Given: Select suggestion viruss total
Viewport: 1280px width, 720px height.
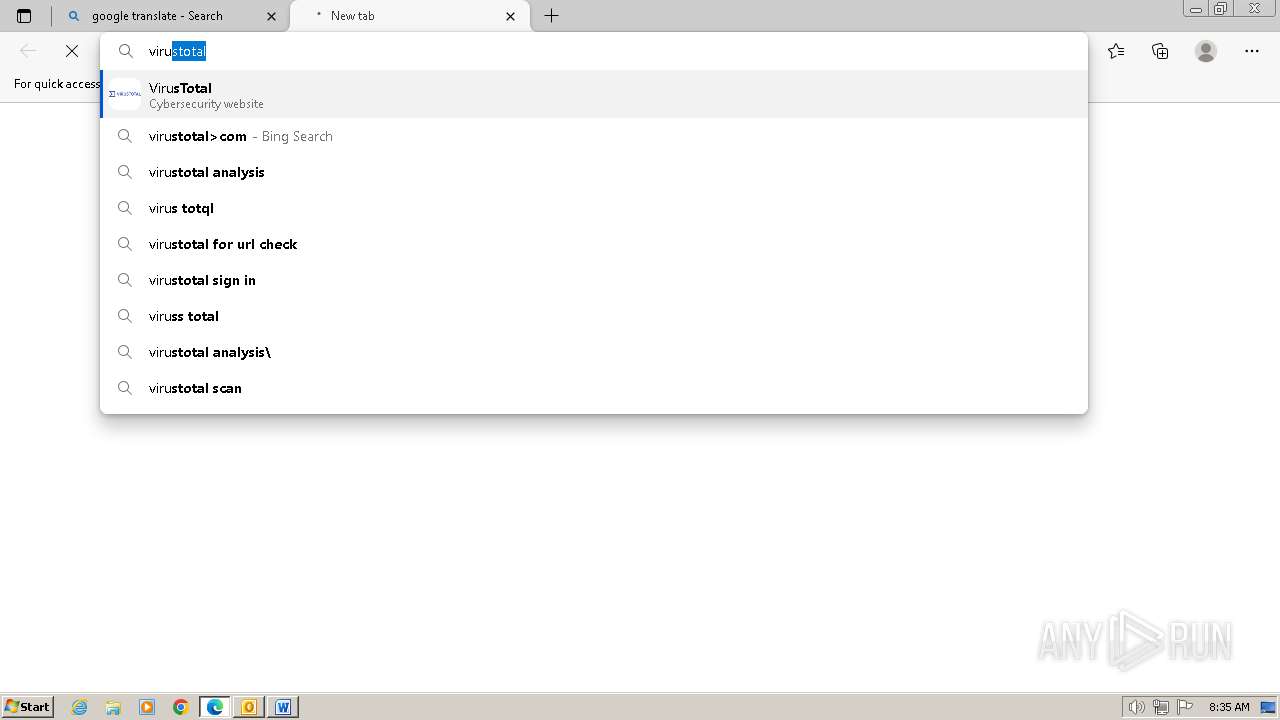Looking at the screenshot, I should click(594, 316).
